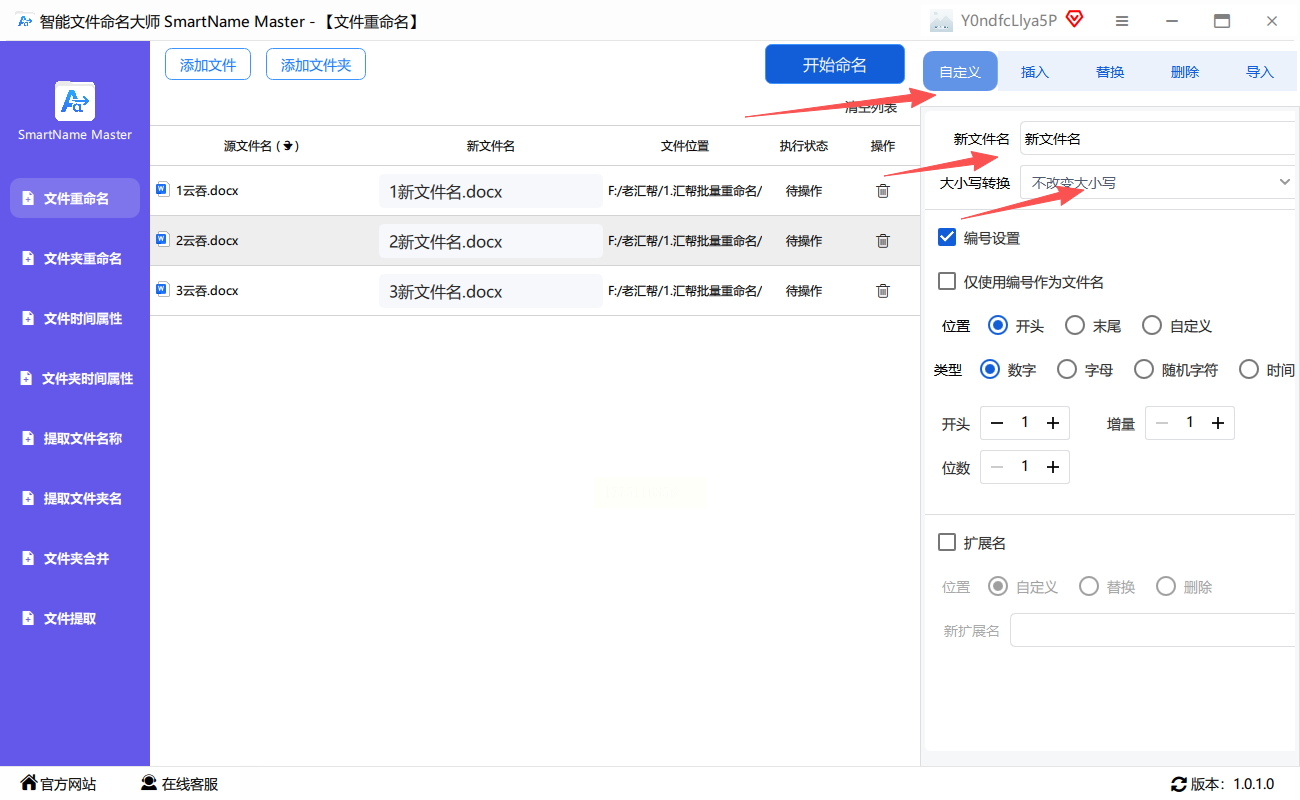
Task: Increase 开头 start number with plus
Action: 1052,424
